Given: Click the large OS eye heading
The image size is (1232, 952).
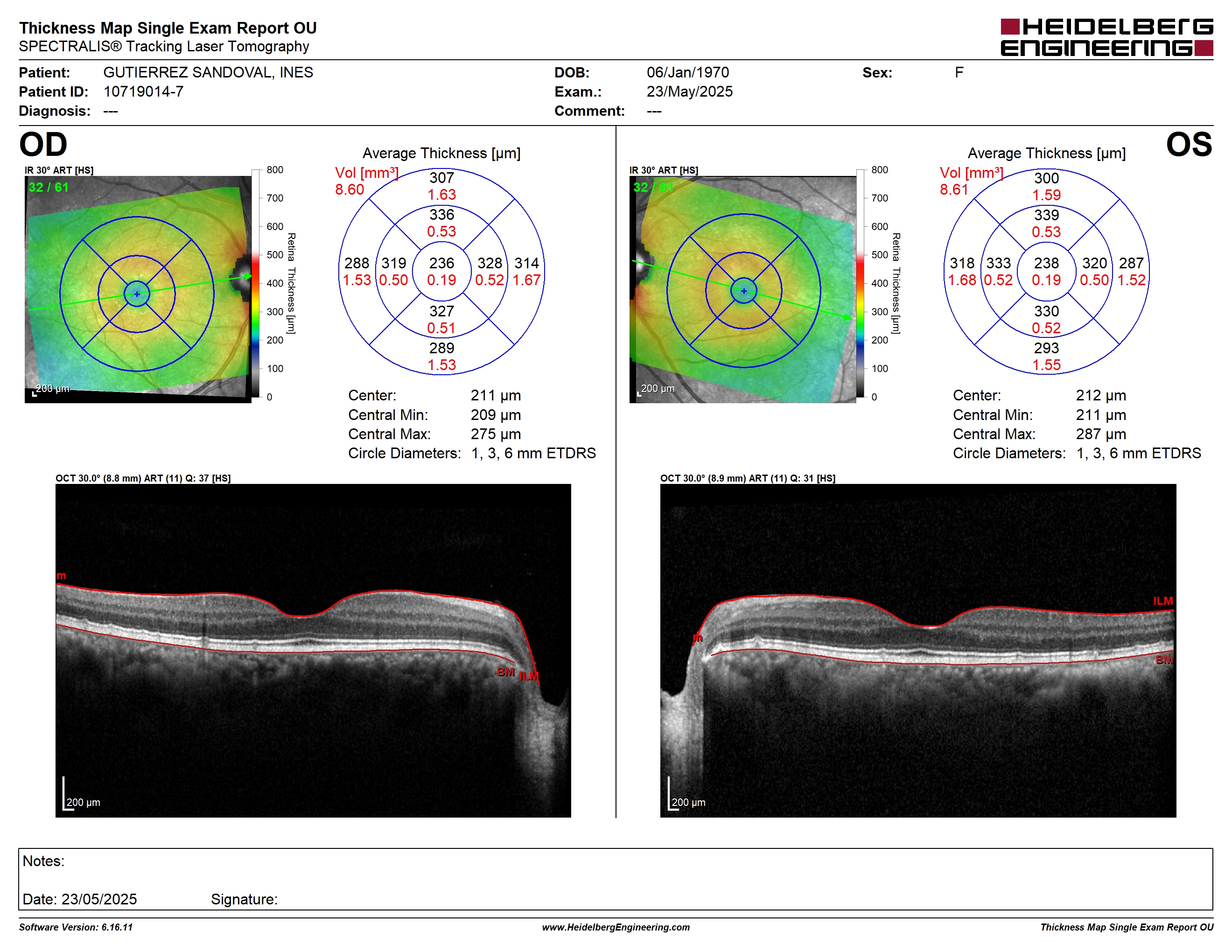Looking at the screenshot, I should [1189, 144].
